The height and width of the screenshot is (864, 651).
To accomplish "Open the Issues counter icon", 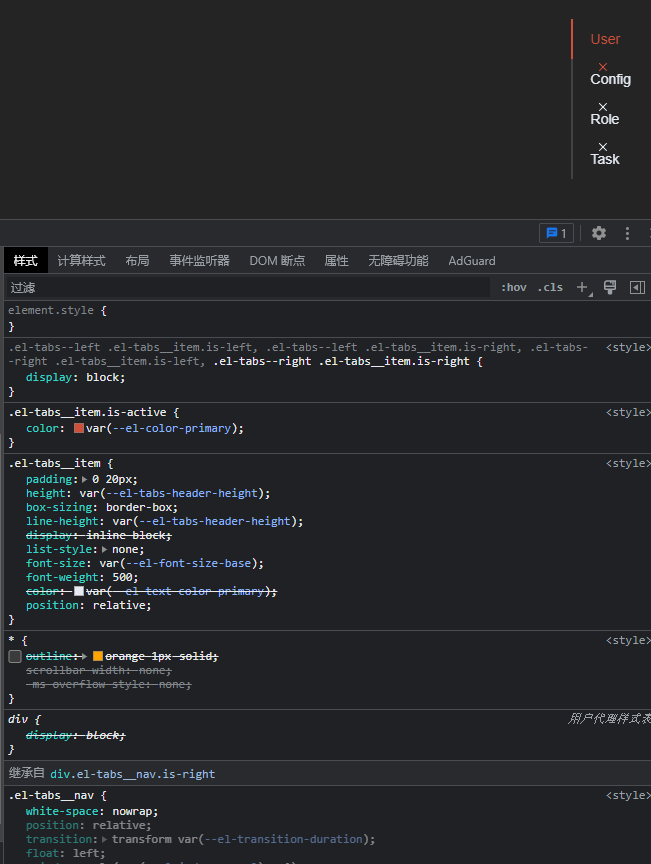I will pos(556,232).
